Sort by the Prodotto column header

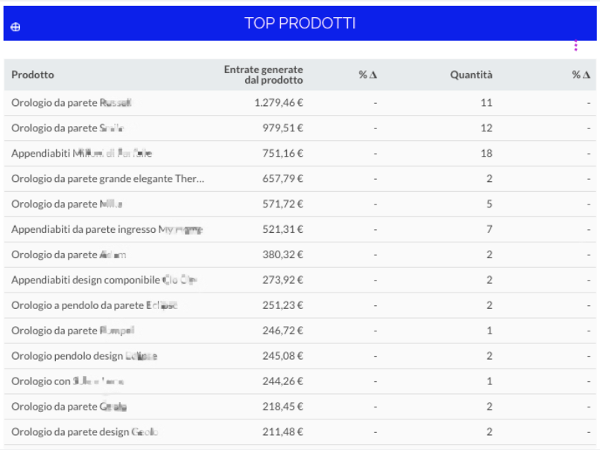[x=33, y=75]
